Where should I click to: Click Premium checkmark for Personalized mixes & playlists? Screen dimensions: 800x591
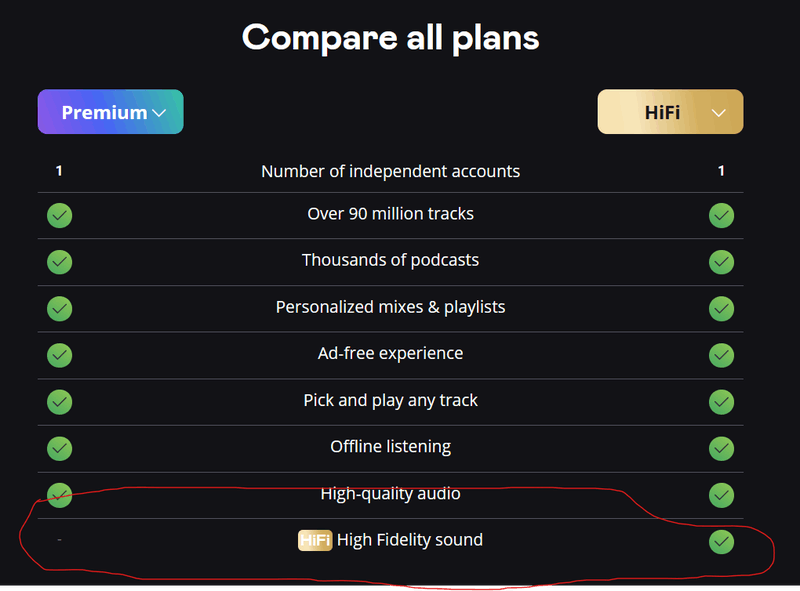[x=59, y=308]
